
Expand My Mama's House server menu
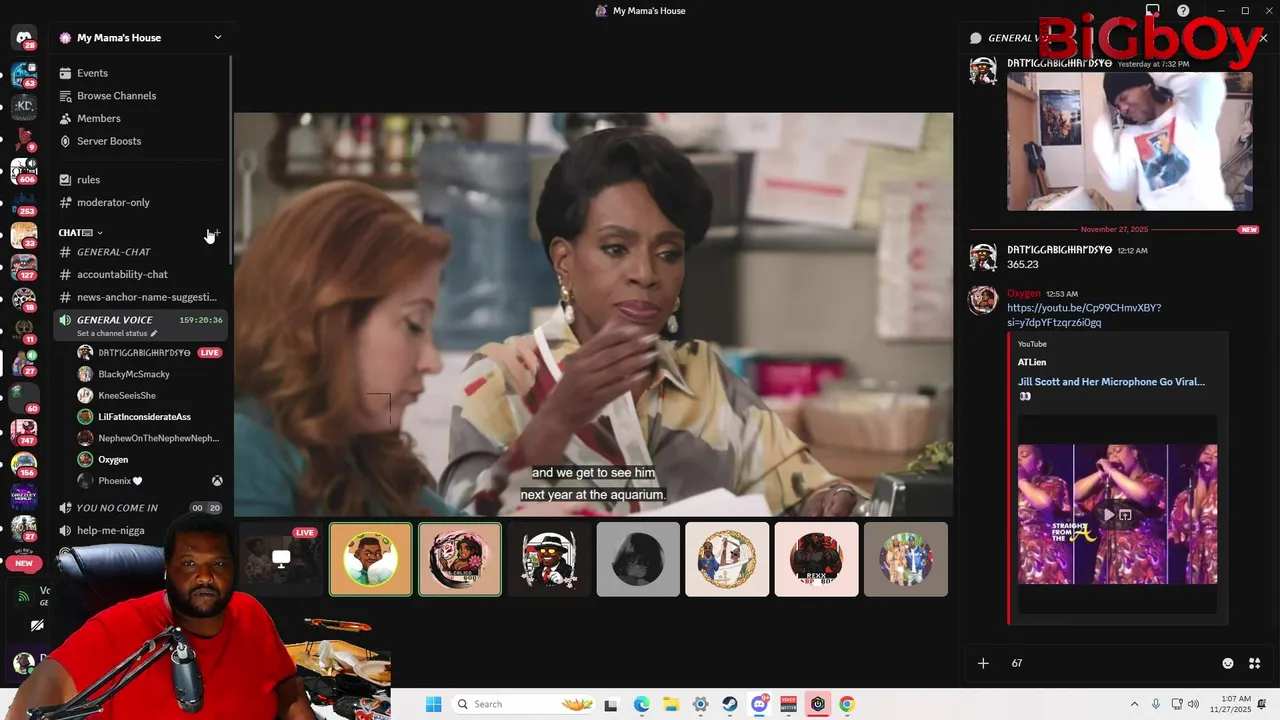coord(217,38)
